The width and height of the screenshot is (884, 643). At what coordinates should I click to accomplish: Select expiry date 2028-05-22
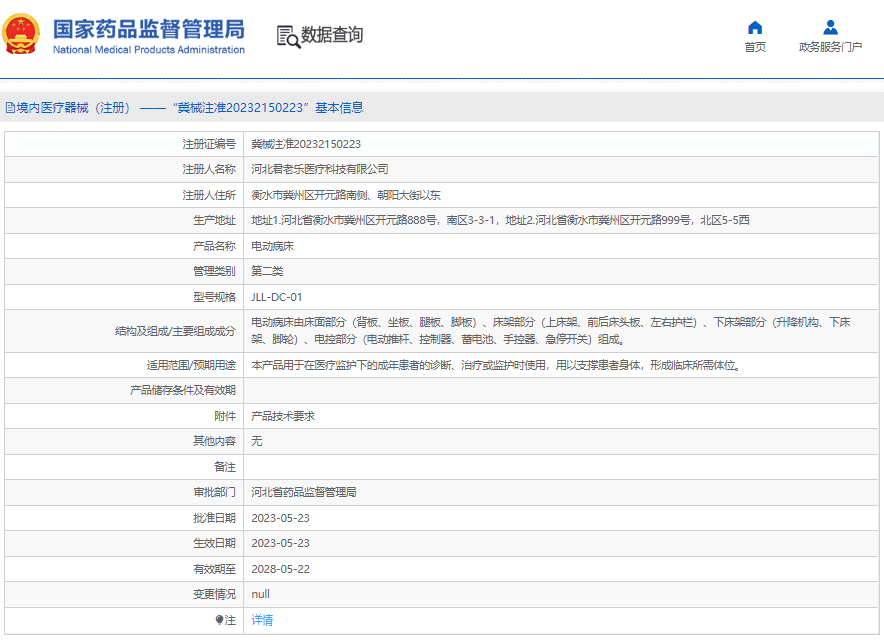[x=280, y=569]
